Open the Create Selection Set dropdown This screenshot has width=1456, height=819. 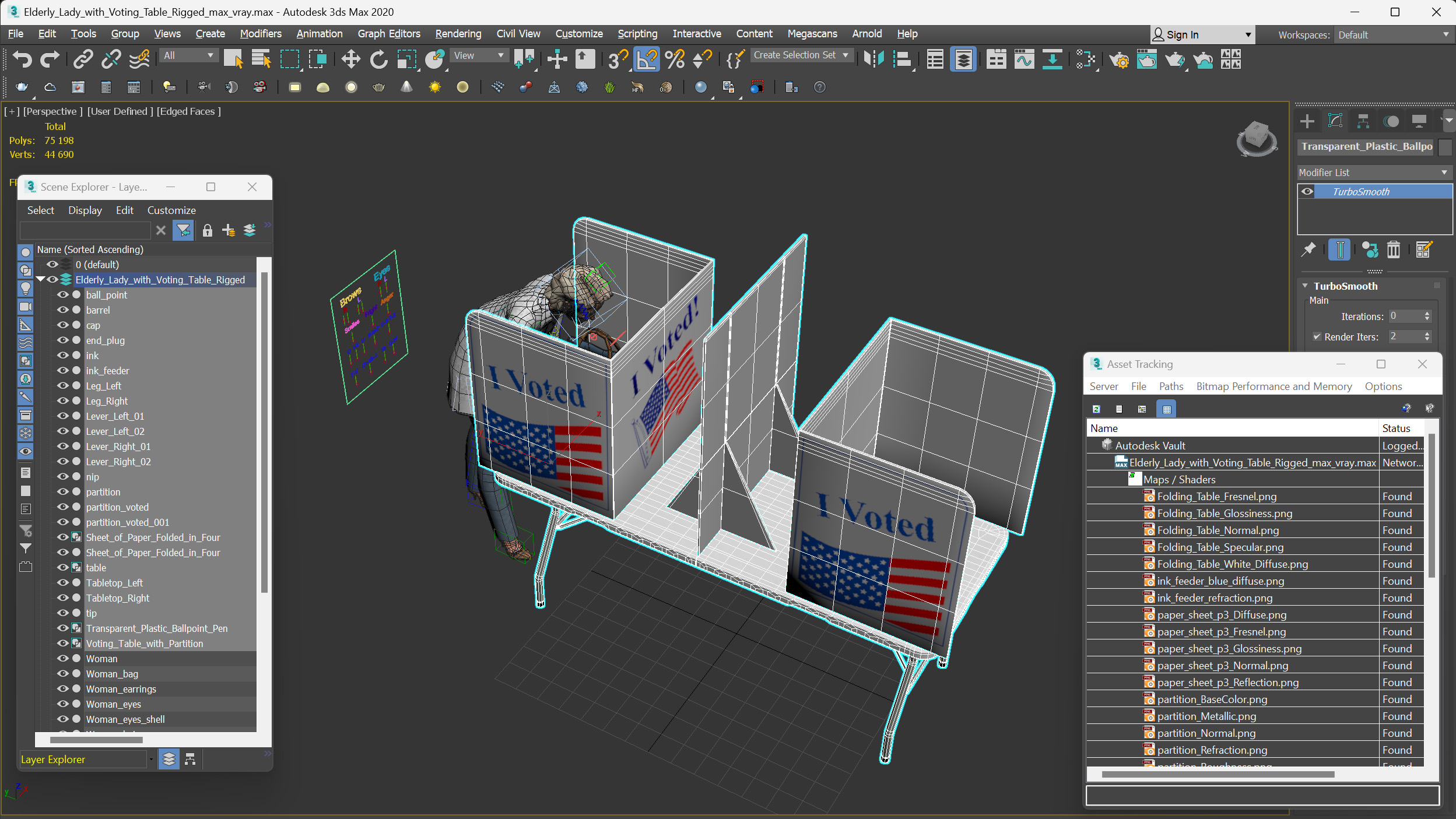[x=802, y=55]
